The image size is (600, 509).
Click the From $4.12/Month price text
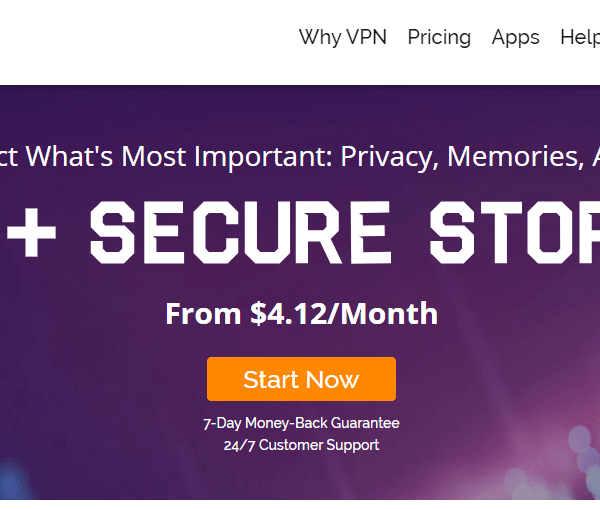tap(301, 313)
